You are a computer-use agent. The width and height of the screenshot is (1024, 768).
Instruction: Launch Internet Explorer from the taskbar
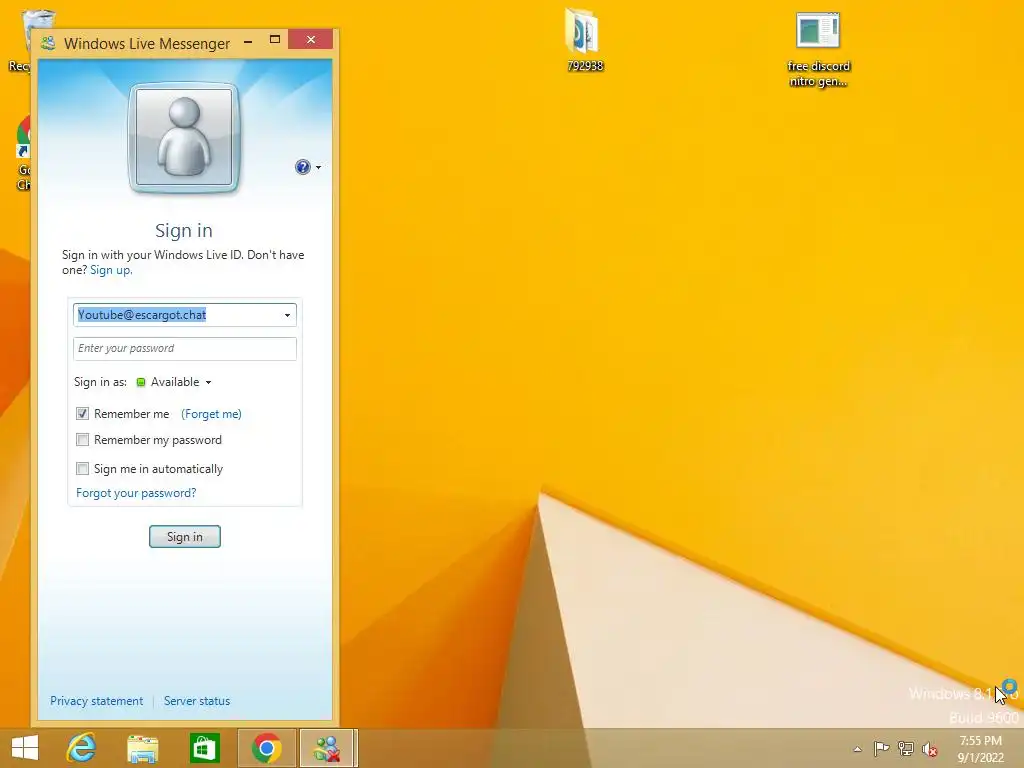click(x=81, y=748)
